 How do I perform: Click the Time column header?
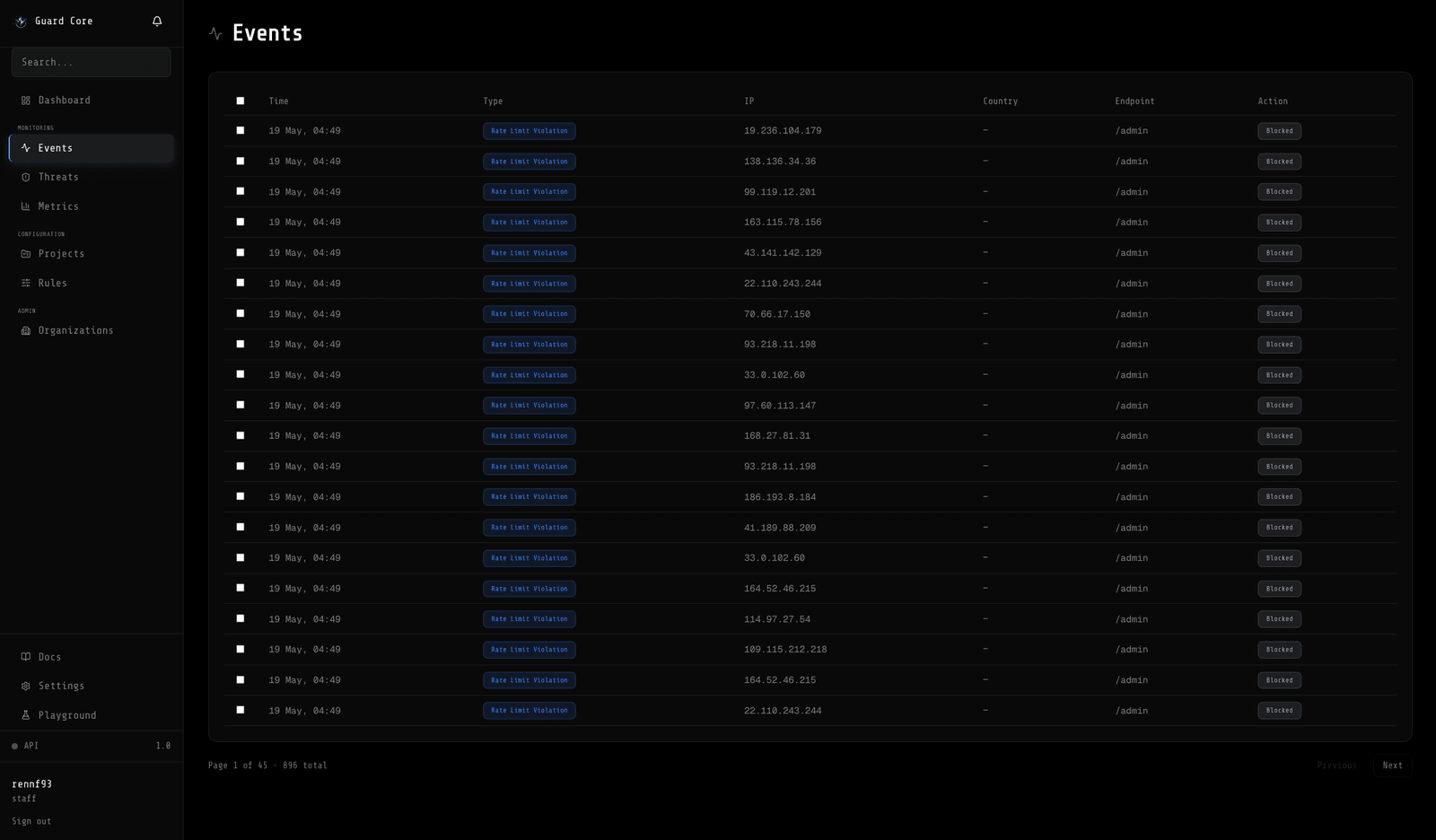pyautogui.click(x=279, y=101)
